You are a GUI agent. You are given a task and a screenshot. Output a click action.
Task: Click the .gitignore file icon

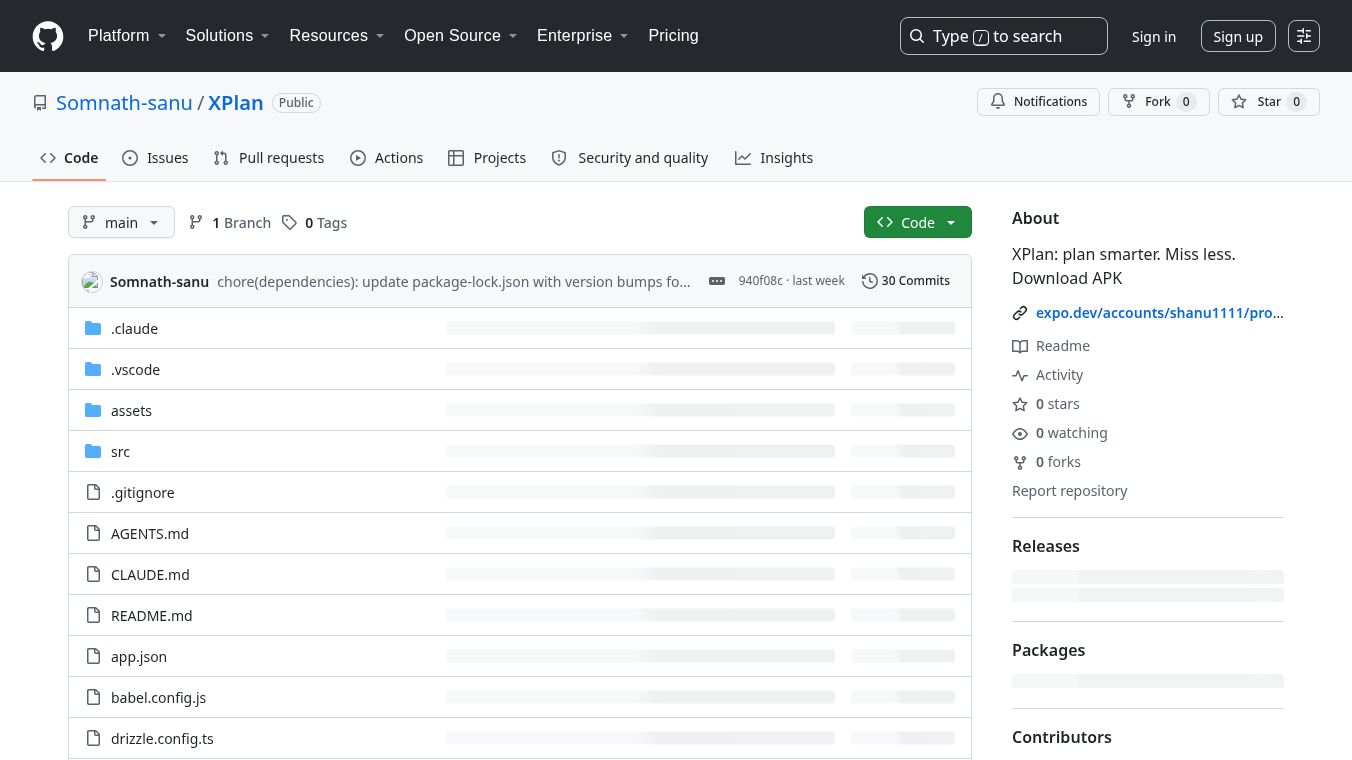93,492
